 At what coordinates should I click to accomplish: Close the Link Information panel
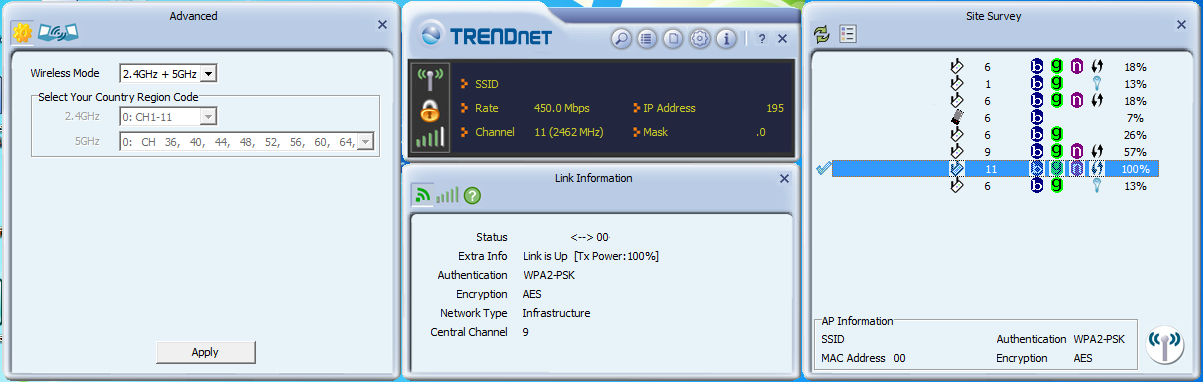(x=784, y=179)
